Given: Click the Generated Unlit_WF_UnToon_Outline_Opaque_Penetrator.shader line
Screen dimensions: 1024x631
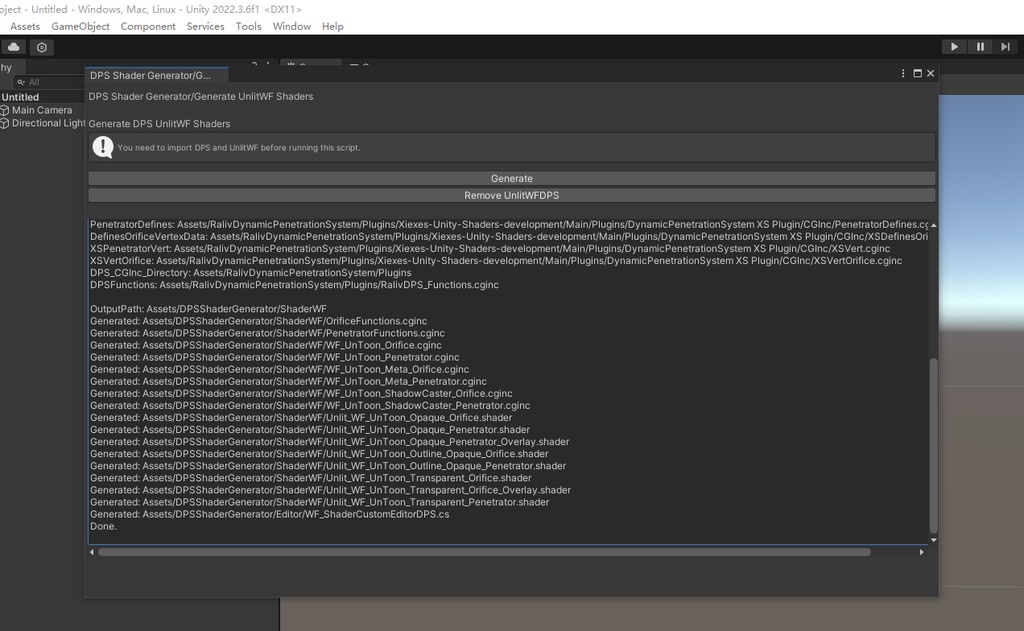Looking at the screenshot, I should [328, 466].
